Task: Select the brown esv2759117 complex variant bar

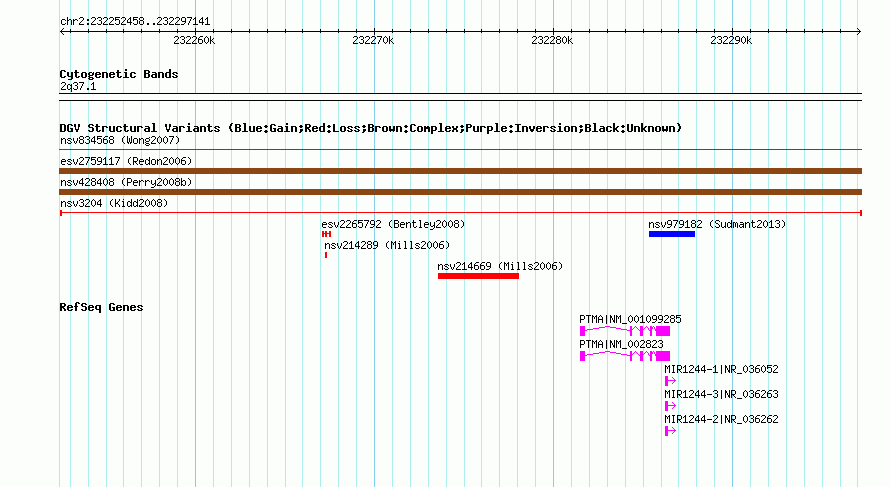Action: 460,171
